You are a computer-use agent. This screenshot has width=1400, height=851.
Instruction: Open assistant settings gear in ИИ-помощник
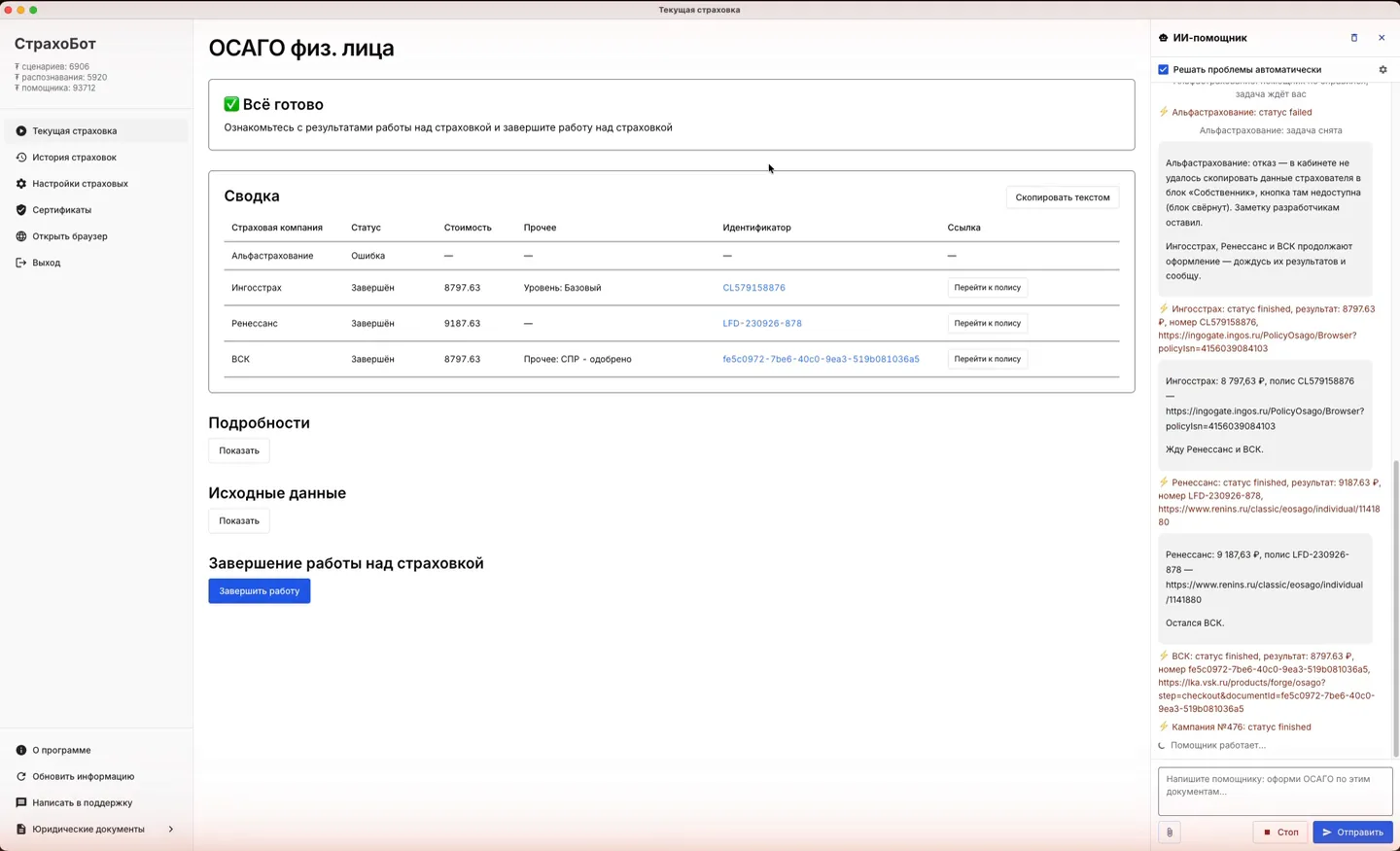1382,70
